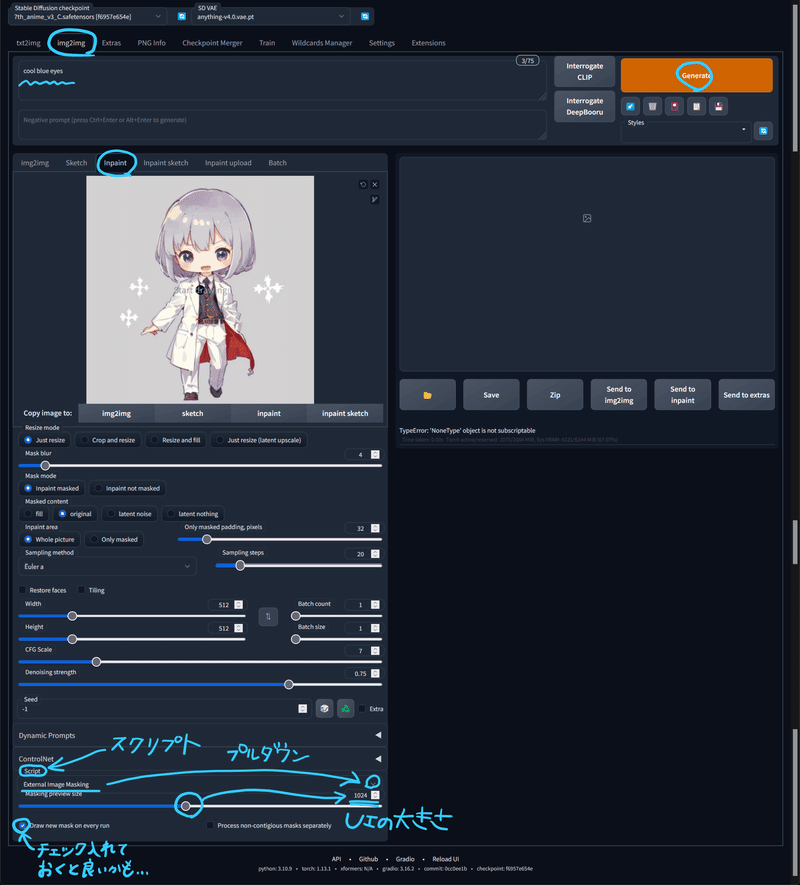Click the refresh icon beside SD VAE dropdown
This screenshot has width=800, height=885.
pyautogui.click(x=363, y=17)
